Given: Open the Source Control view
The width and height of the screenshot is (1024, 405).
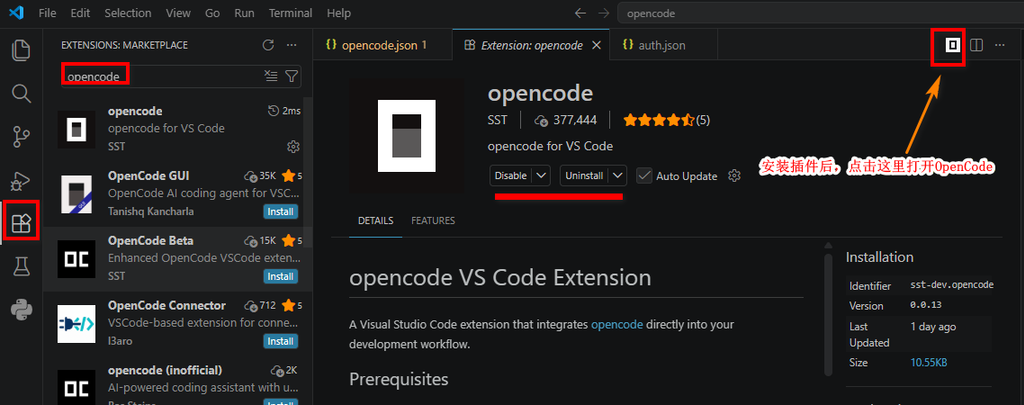Looking at the screenshot, I should pos(21,137).
